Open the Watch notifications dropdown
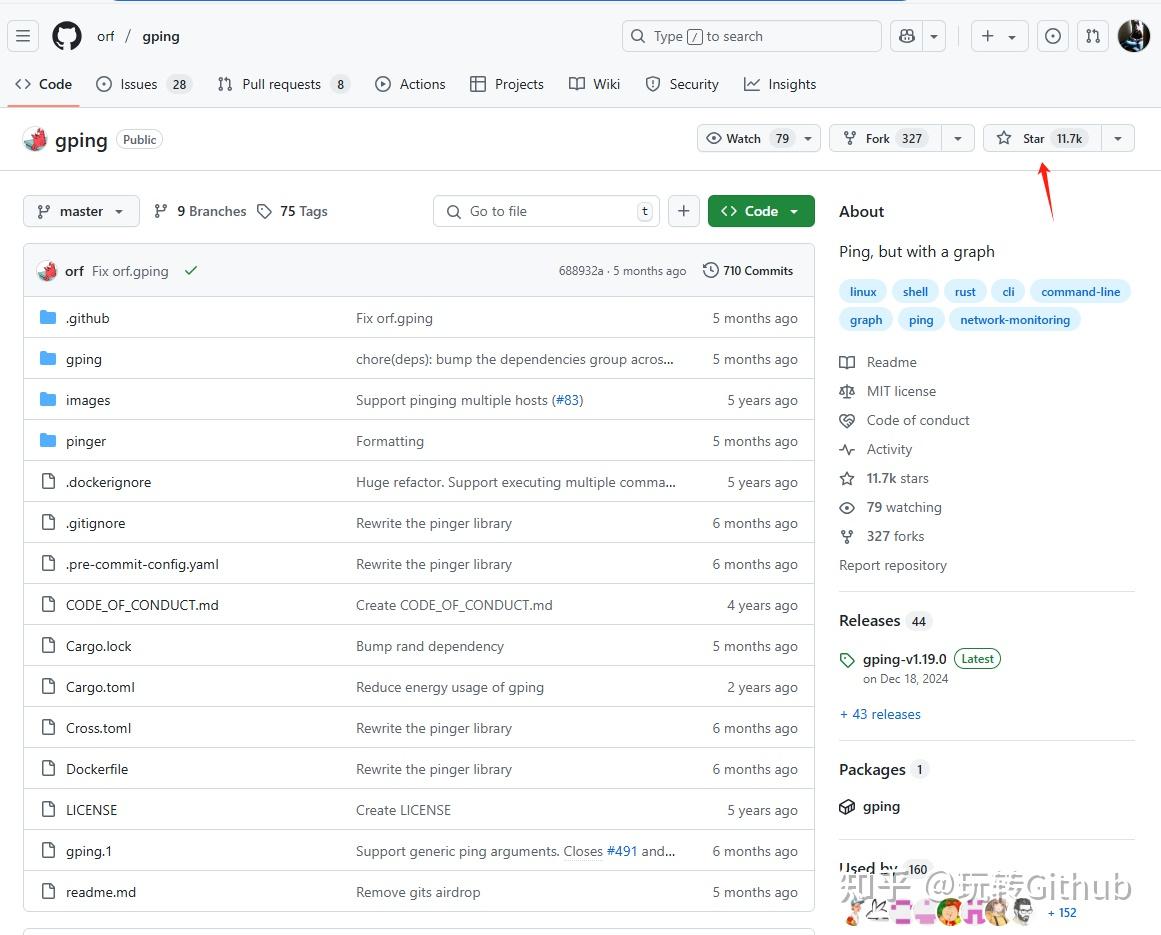 coord(758,138)
